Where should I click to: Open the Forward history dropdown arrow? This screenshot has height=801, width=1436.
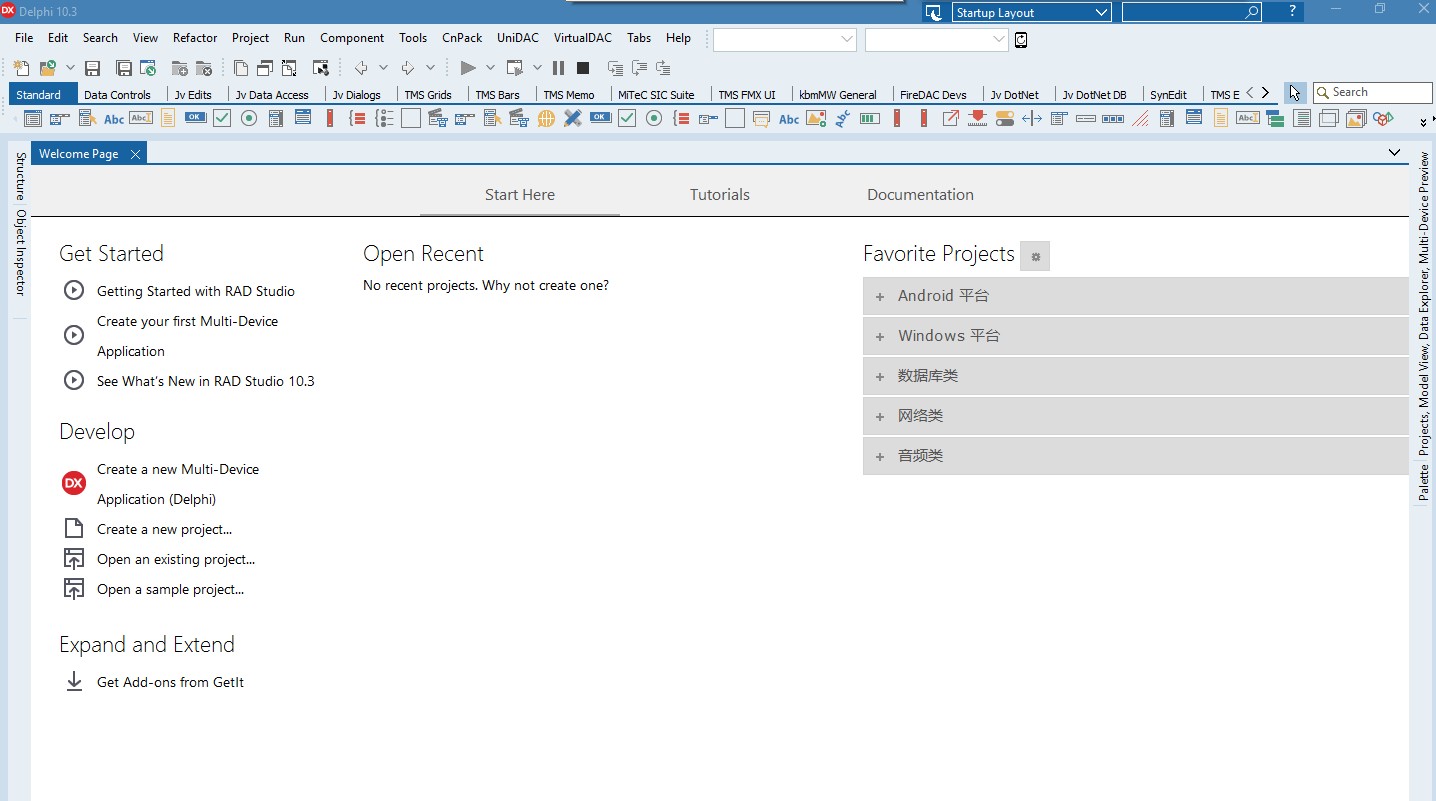click(431, 68)
